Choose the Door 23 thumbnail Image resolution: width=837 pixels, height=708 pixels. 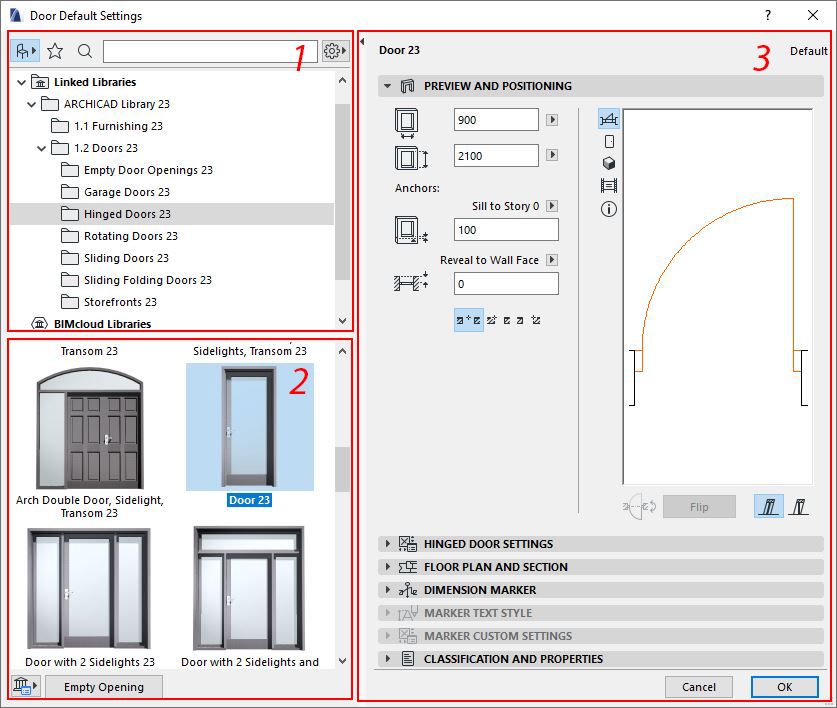click(250, 427)
